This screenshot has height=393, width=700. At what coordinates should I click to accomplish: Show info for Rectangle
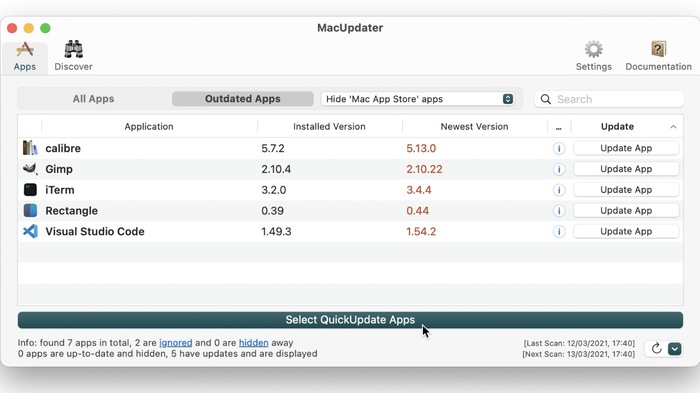tap(559, 211)
